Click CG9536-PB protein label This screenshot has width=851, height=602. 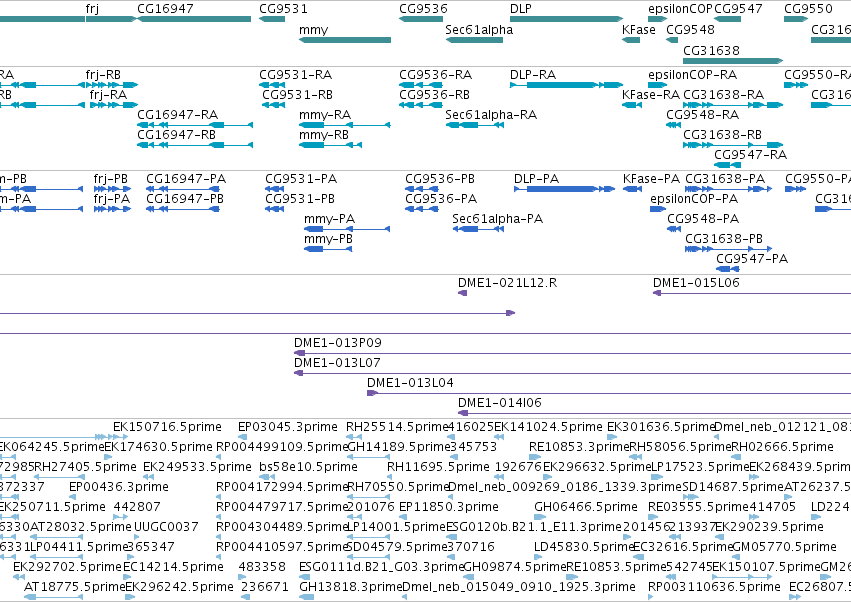point(440,179)
